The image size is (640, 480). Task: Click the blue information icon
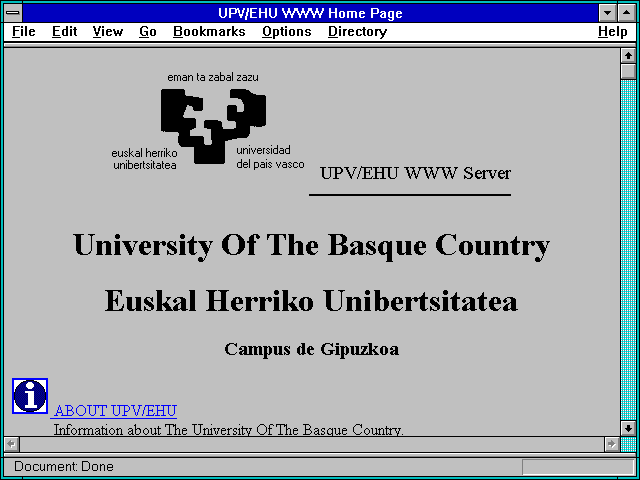tap(30, 396)
